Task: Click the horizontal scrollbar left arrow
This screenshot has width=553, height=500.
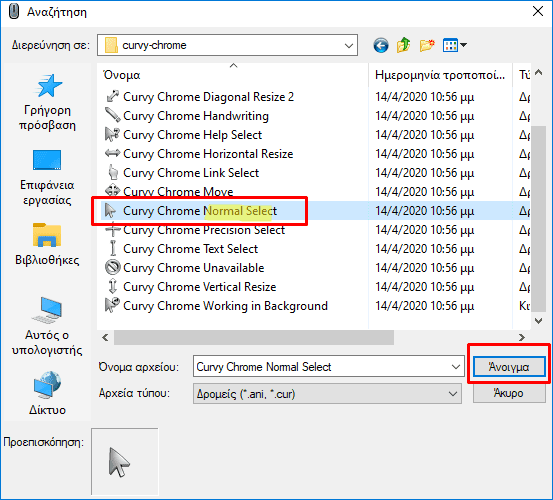Action: [x=105, y=337]
